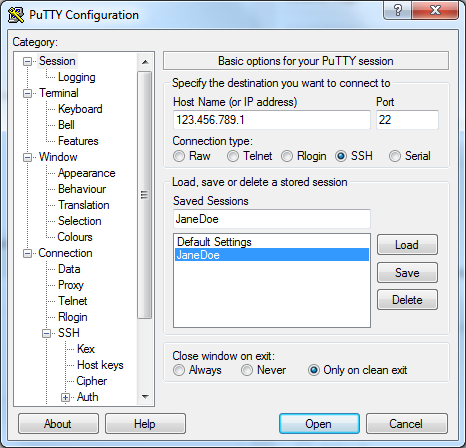Click the title bar help question mark
The width and height of the screenshot is (466, 448).
tap(397, 10)
